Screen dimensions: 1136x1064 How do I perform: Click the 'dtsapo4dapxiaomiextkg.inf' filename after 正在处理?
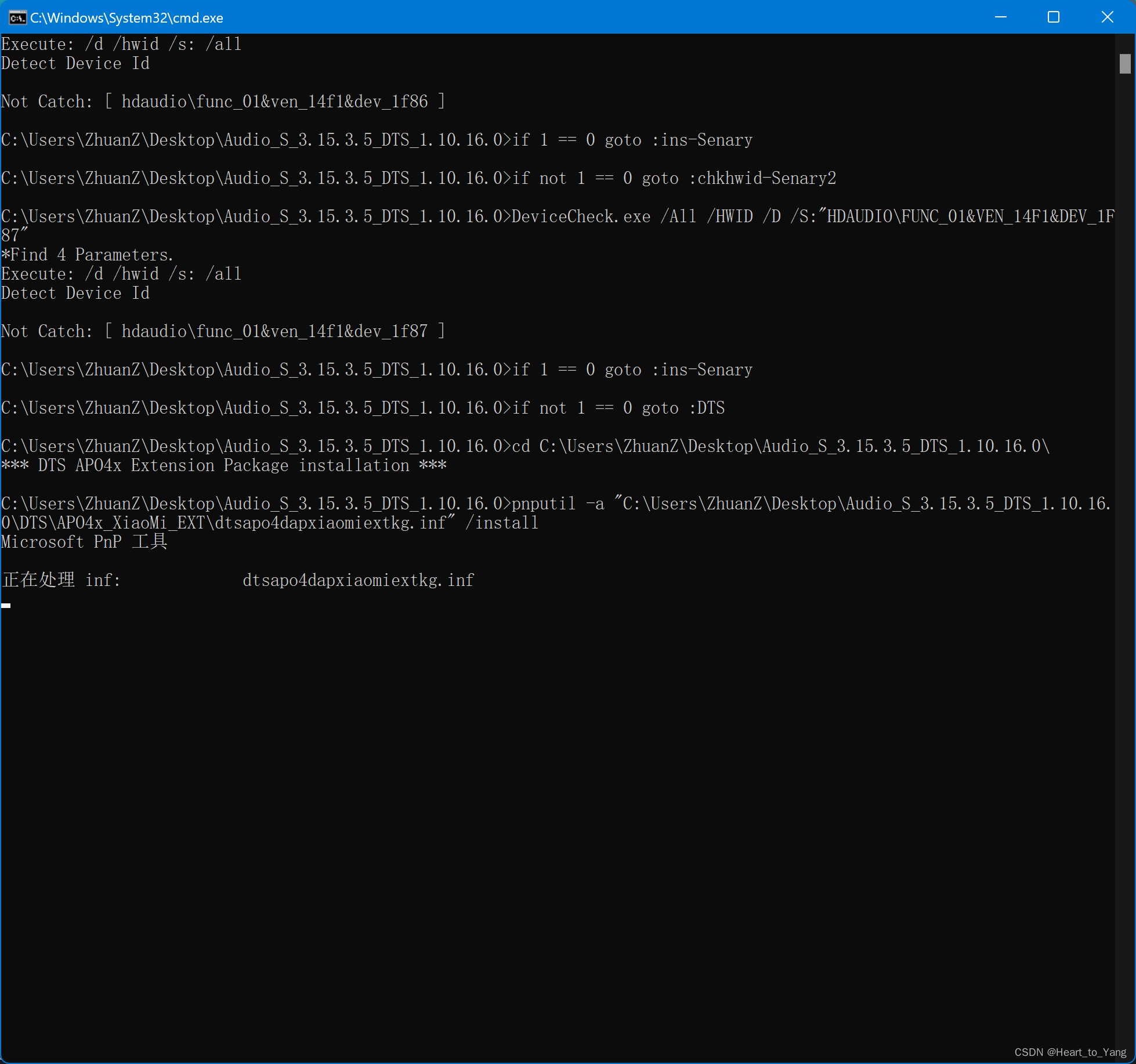tap(358, 580)
